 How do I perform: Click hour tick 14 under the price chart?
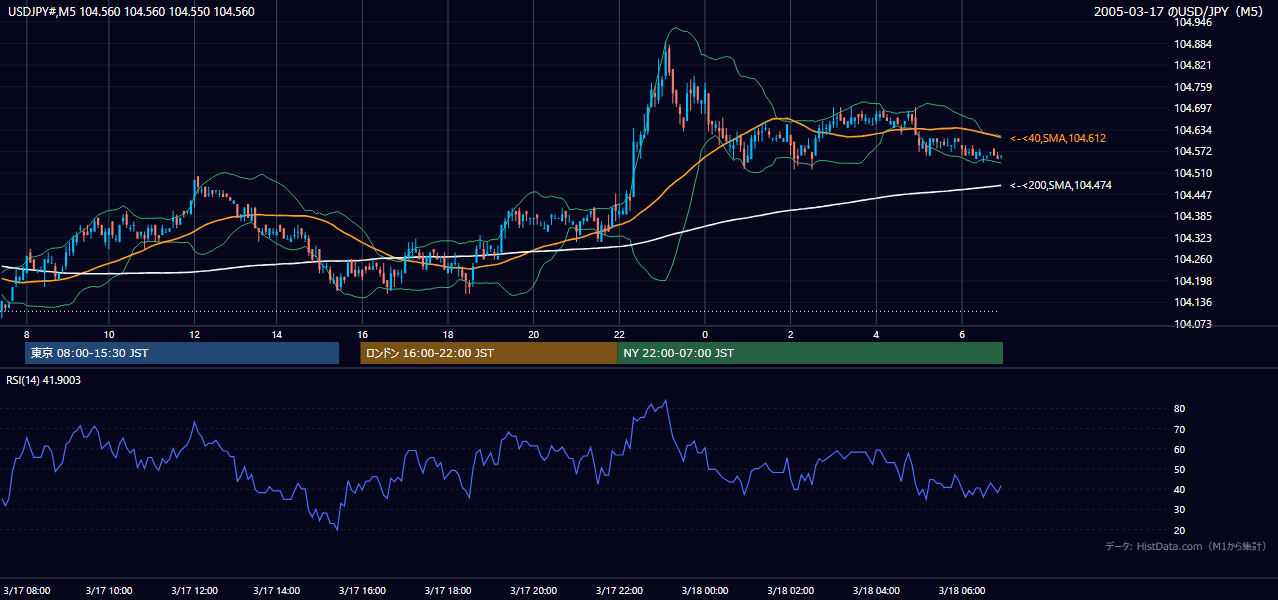click(276, 334)
